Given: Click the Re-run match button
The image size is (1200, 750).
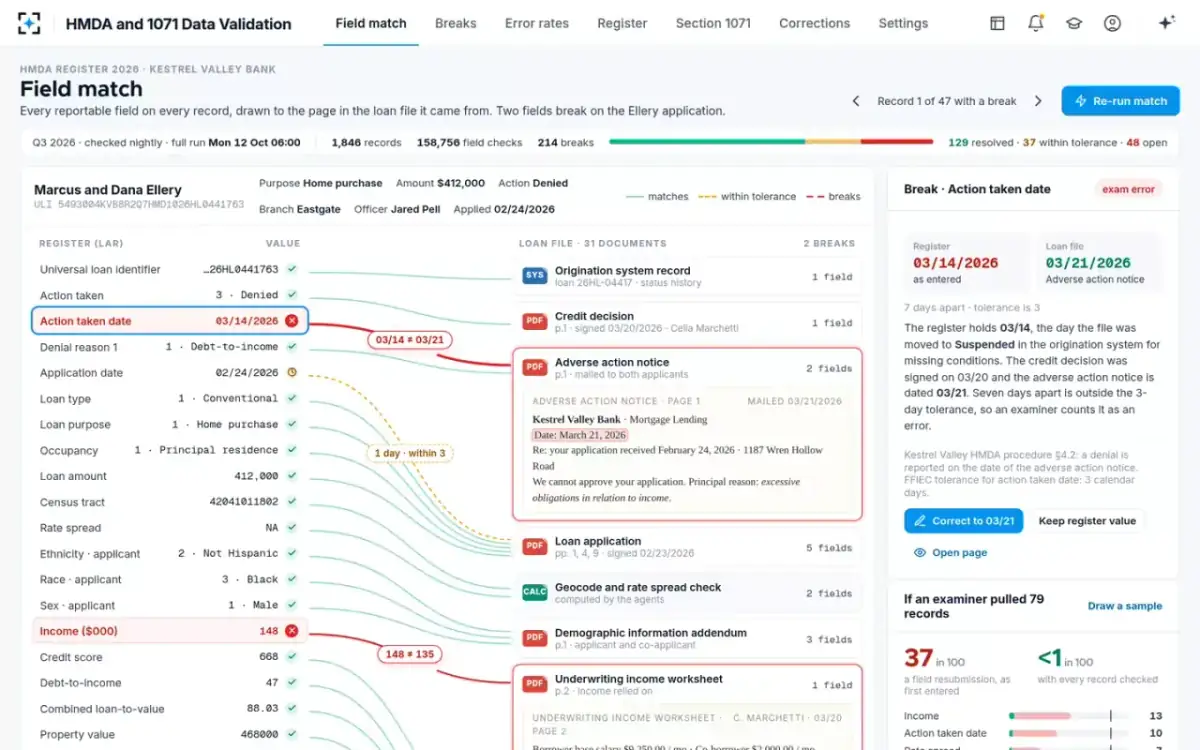Looking at the screenshot, I should (x=1120, y=101).
